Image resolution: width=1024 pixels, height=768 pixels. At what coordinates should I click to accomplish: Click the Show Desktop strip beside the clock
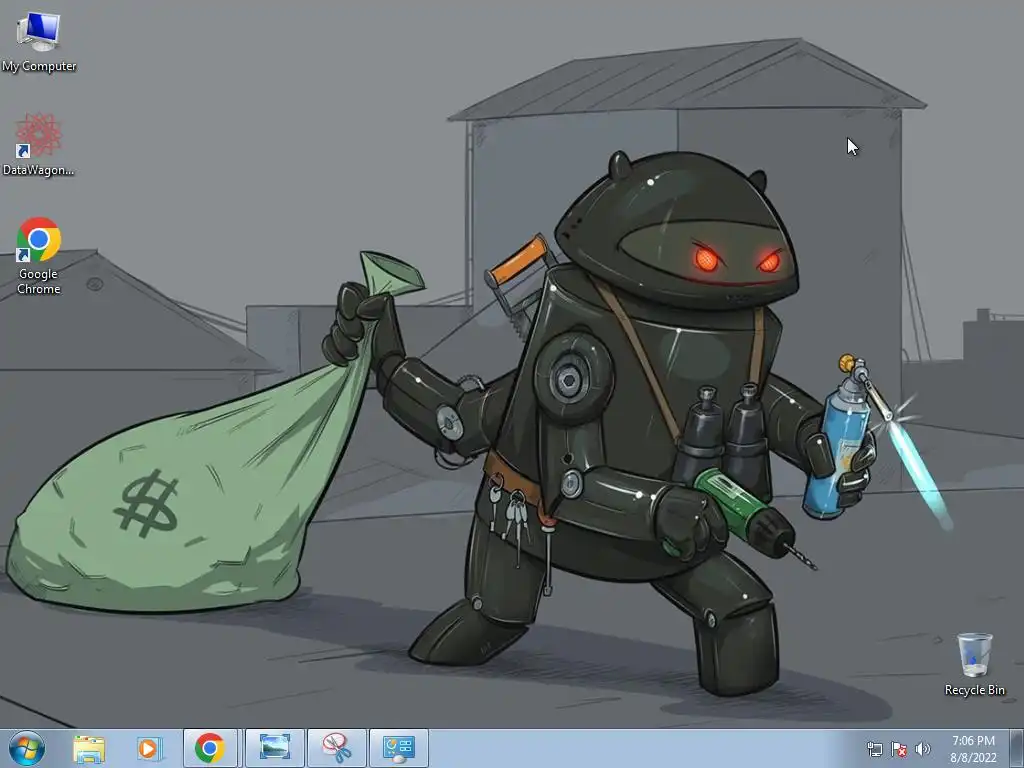[1016, 748]
